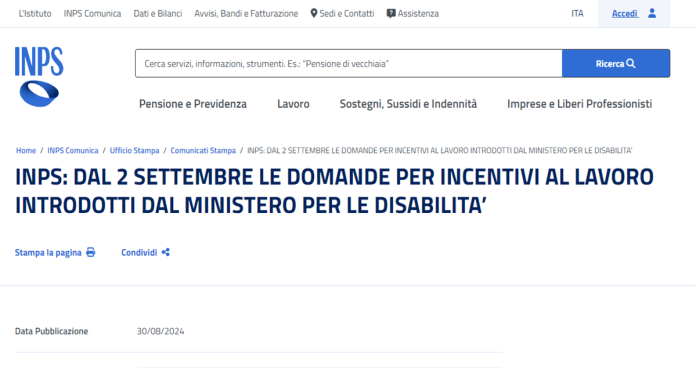
Task: Go to Home breadcrumb link
Action: tap(26, 150)
